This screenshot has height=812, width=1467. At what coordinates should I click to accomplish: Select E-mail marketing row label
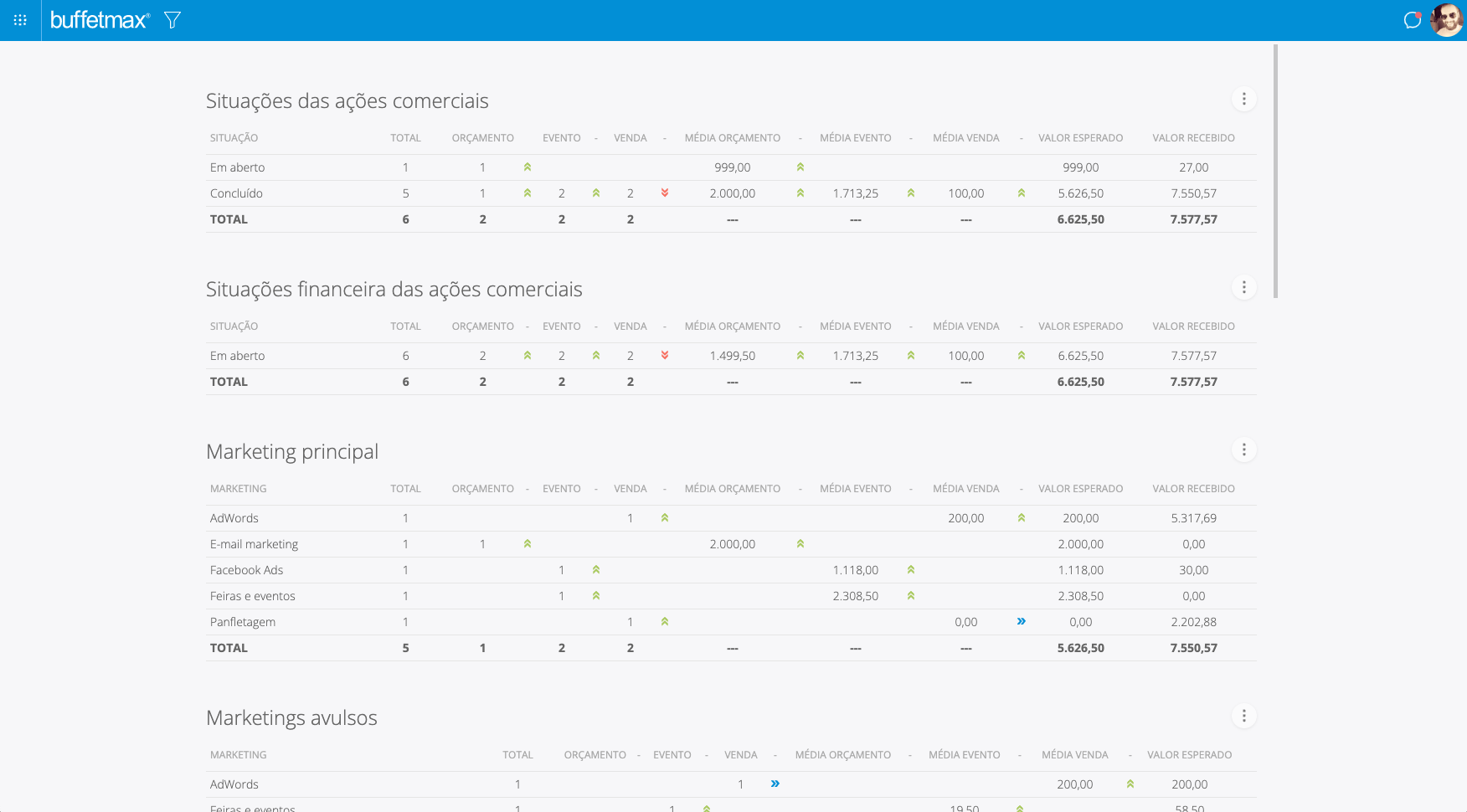click(254, 544)
